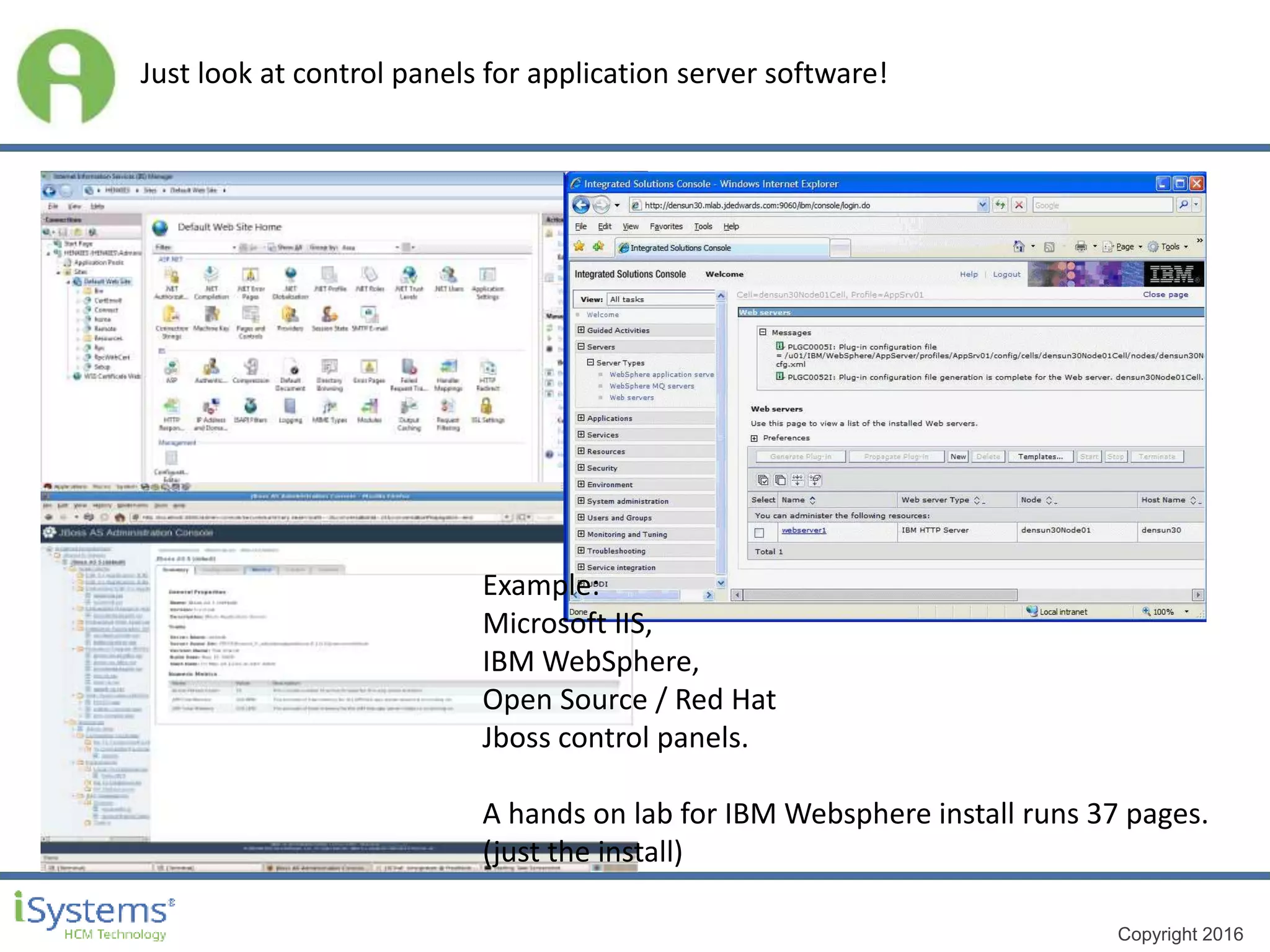Click the navigation pane scroll-down arrow

[721, 583]
